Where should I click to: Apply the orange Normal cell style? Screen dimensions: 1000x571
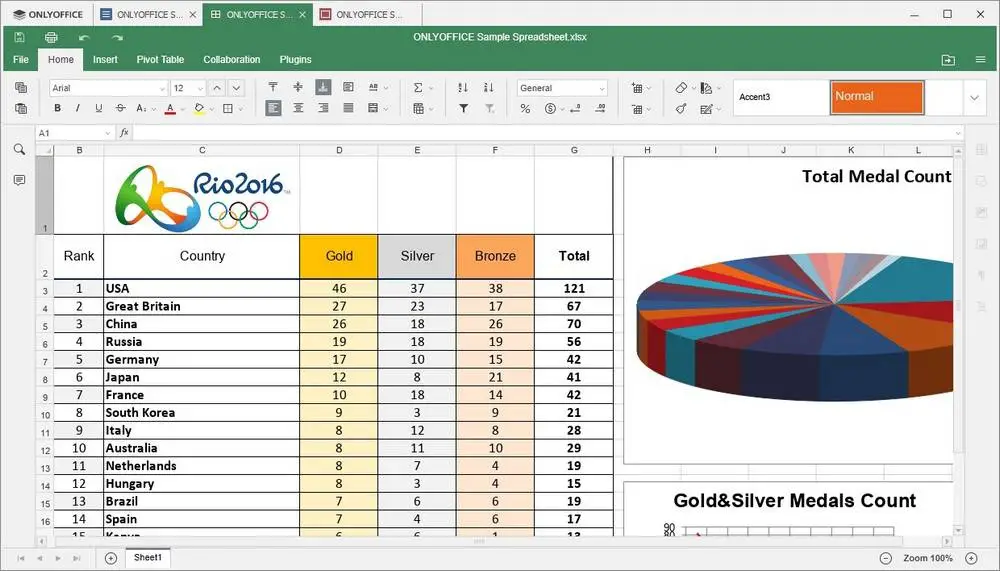click(x=877, y=98)
